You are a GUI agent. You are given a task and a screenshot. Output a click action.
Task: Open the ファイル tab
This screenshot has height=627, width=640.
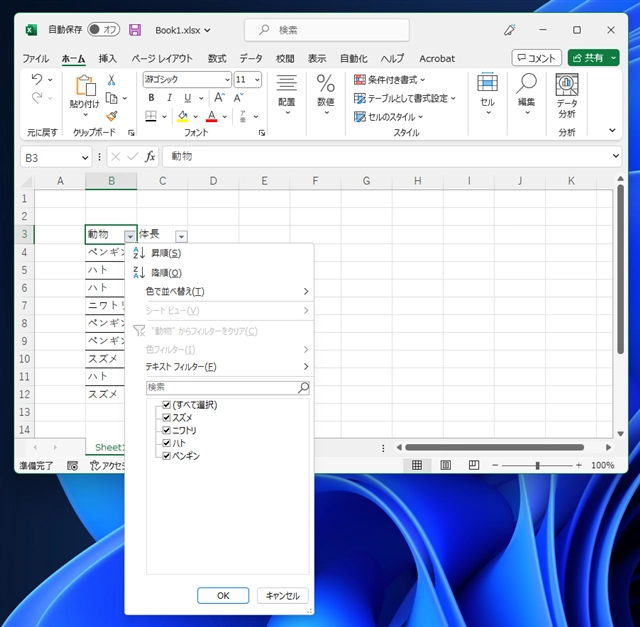pyautogui.click(x=36, y=58)
